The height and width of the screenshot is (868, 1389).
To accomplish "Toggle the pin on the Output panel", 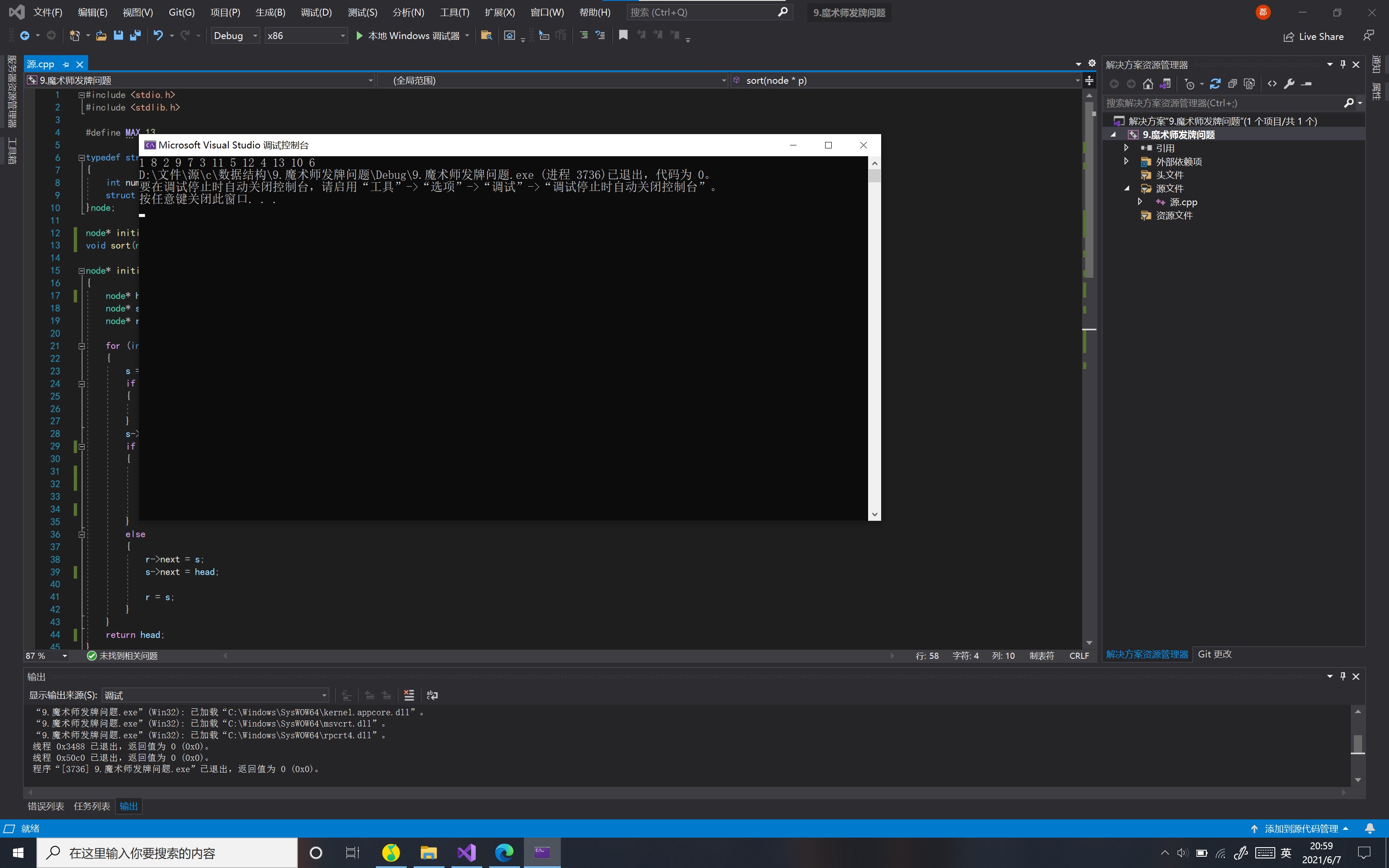I will point(1343,676).
